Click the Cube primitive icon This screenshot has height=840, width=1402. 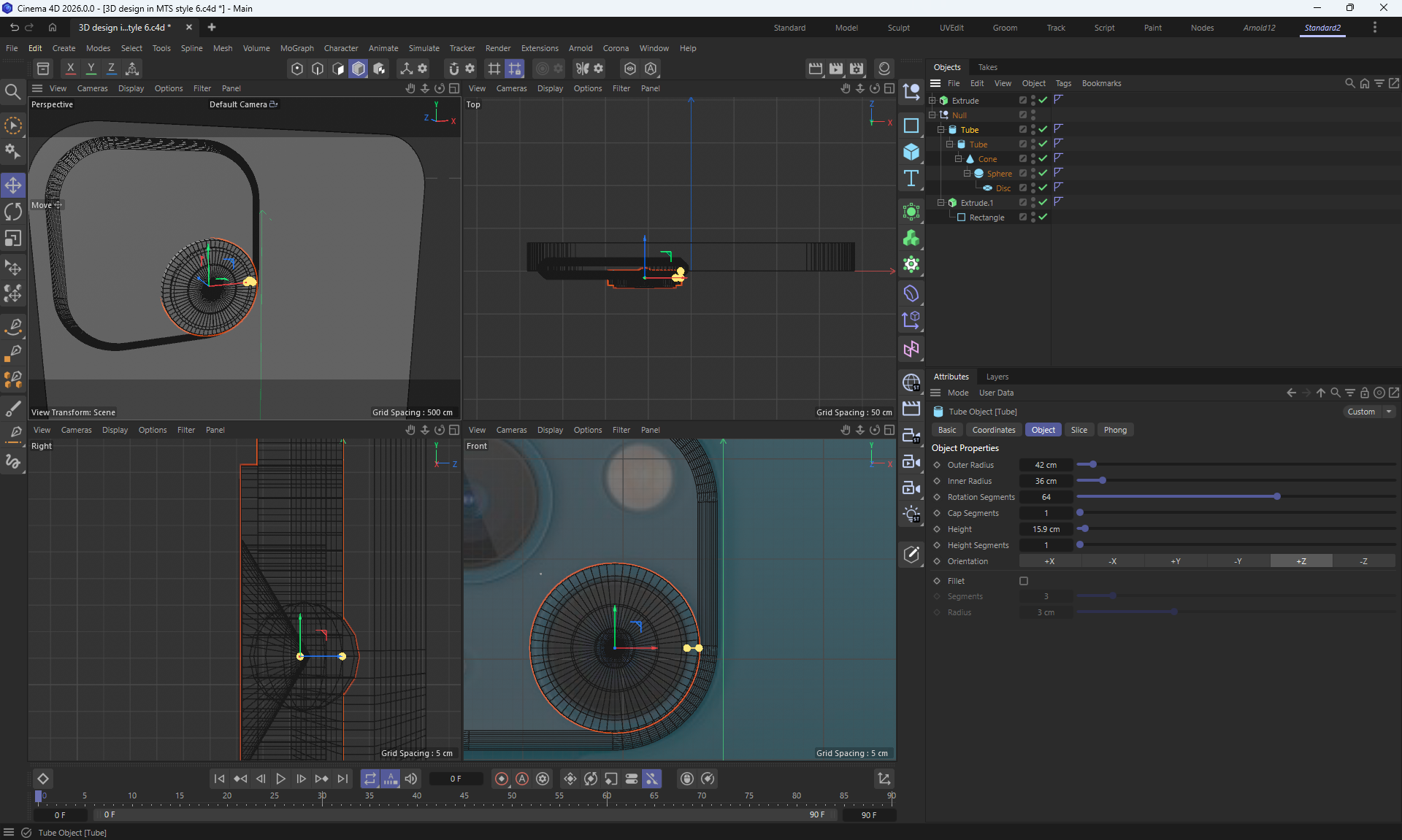(x=911, y=152)
